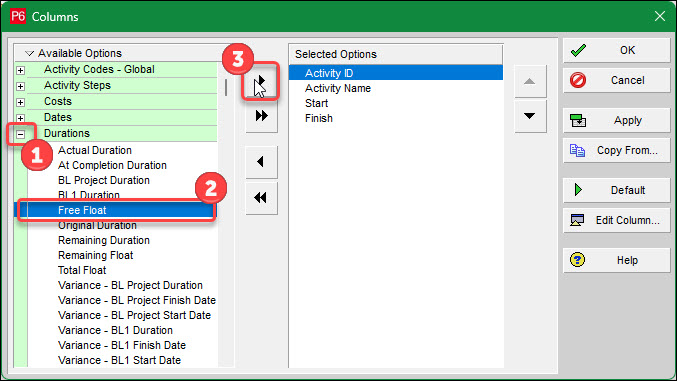Click the Selected Options column header
Screen dimensions: 677x381
(x=395, y=54)
